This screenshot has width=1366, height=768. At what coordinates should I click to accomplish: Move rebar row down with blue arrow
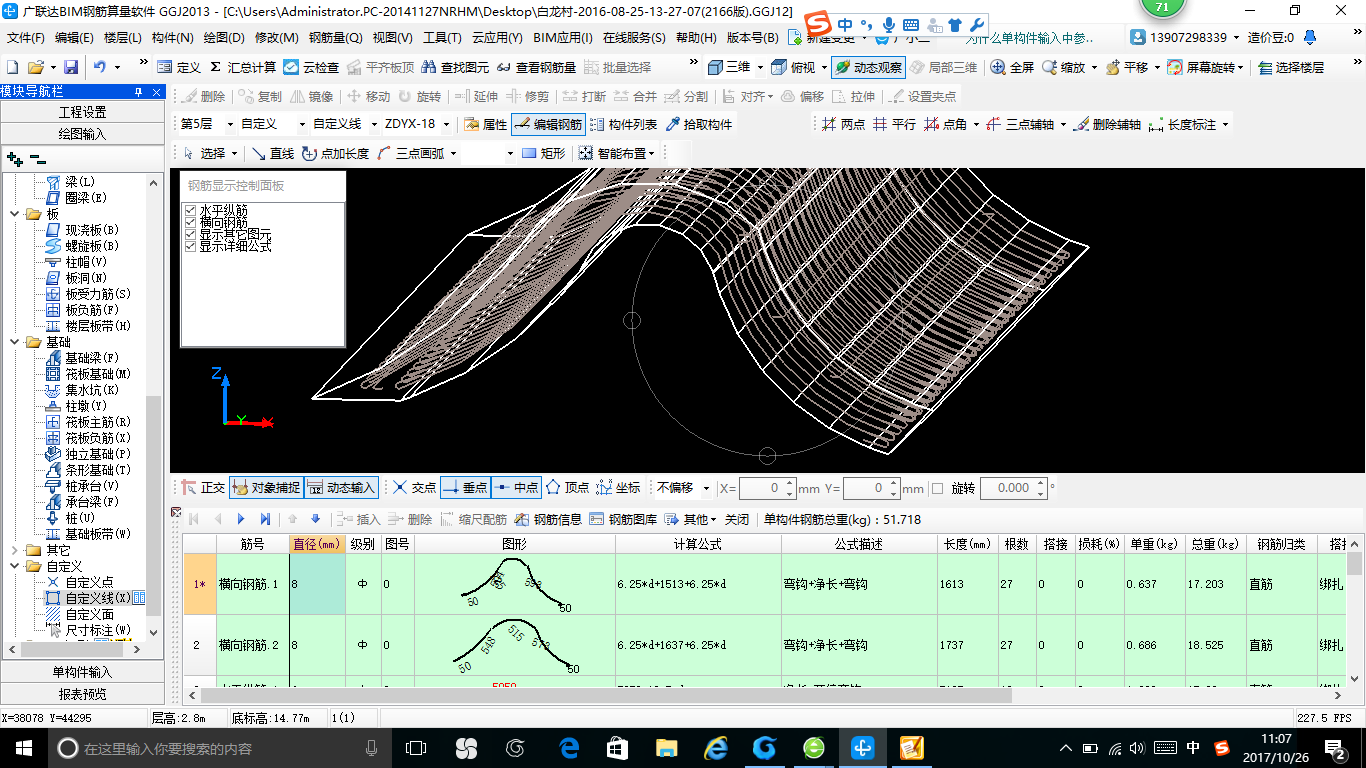coord(316,519)
